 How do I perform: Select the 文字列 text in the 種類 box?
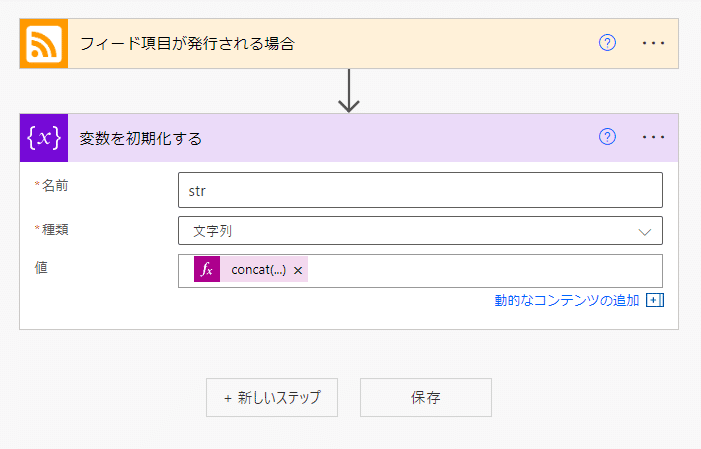pyautogui.click(x=213, y=231)
